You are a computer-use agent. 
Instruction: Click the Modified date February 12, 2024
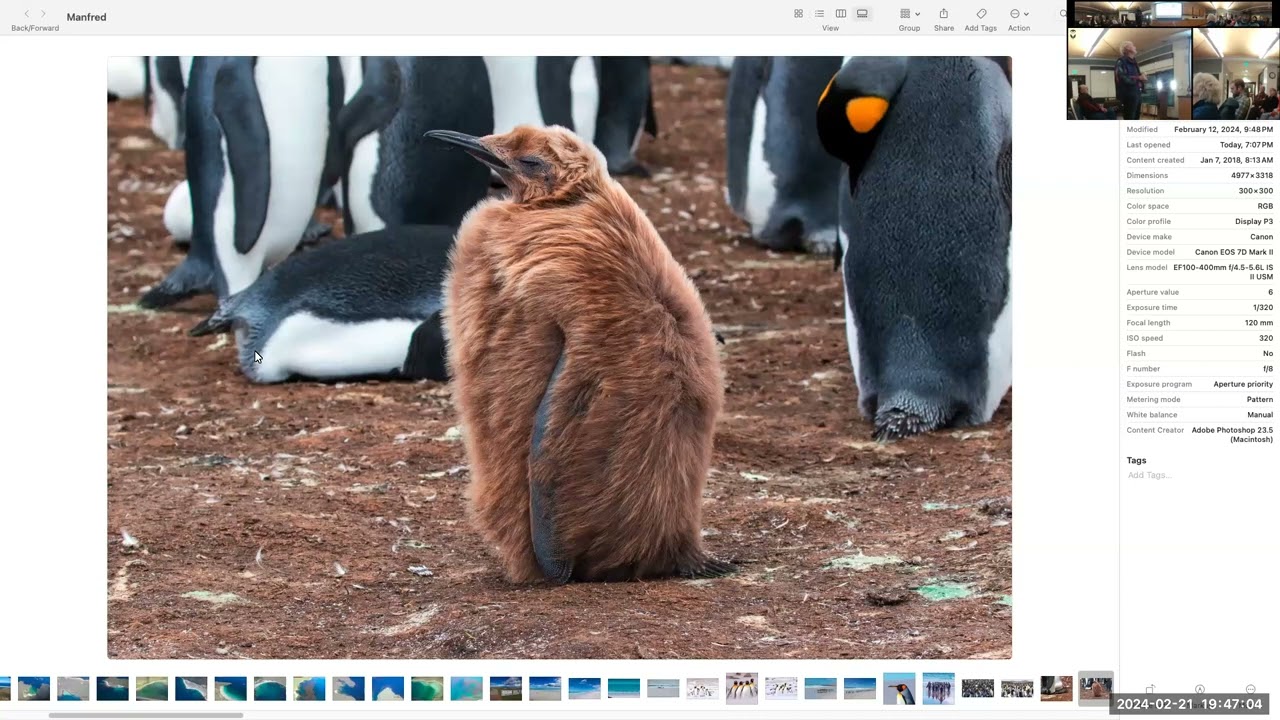click(1223, 130)
